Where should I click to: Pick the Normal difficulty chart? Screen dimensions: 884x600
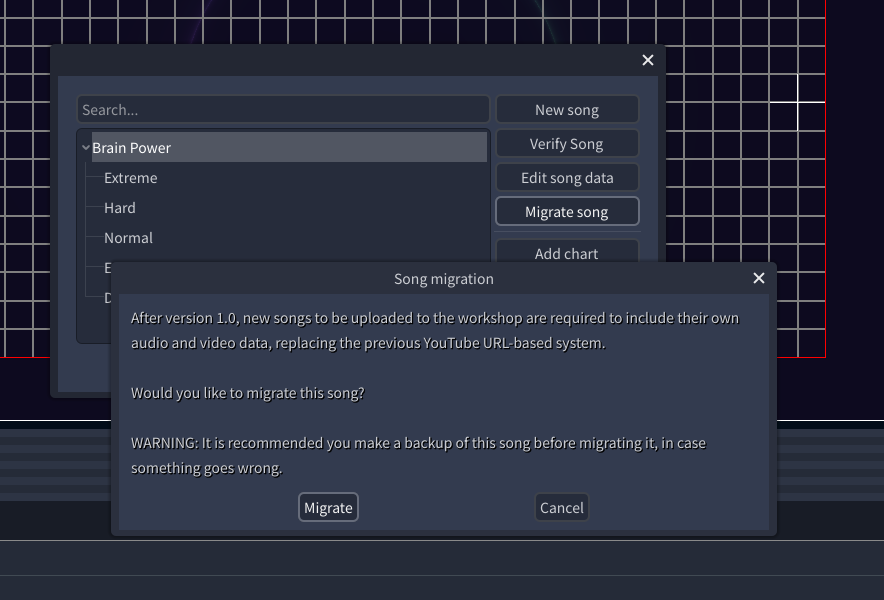point(128,238)
